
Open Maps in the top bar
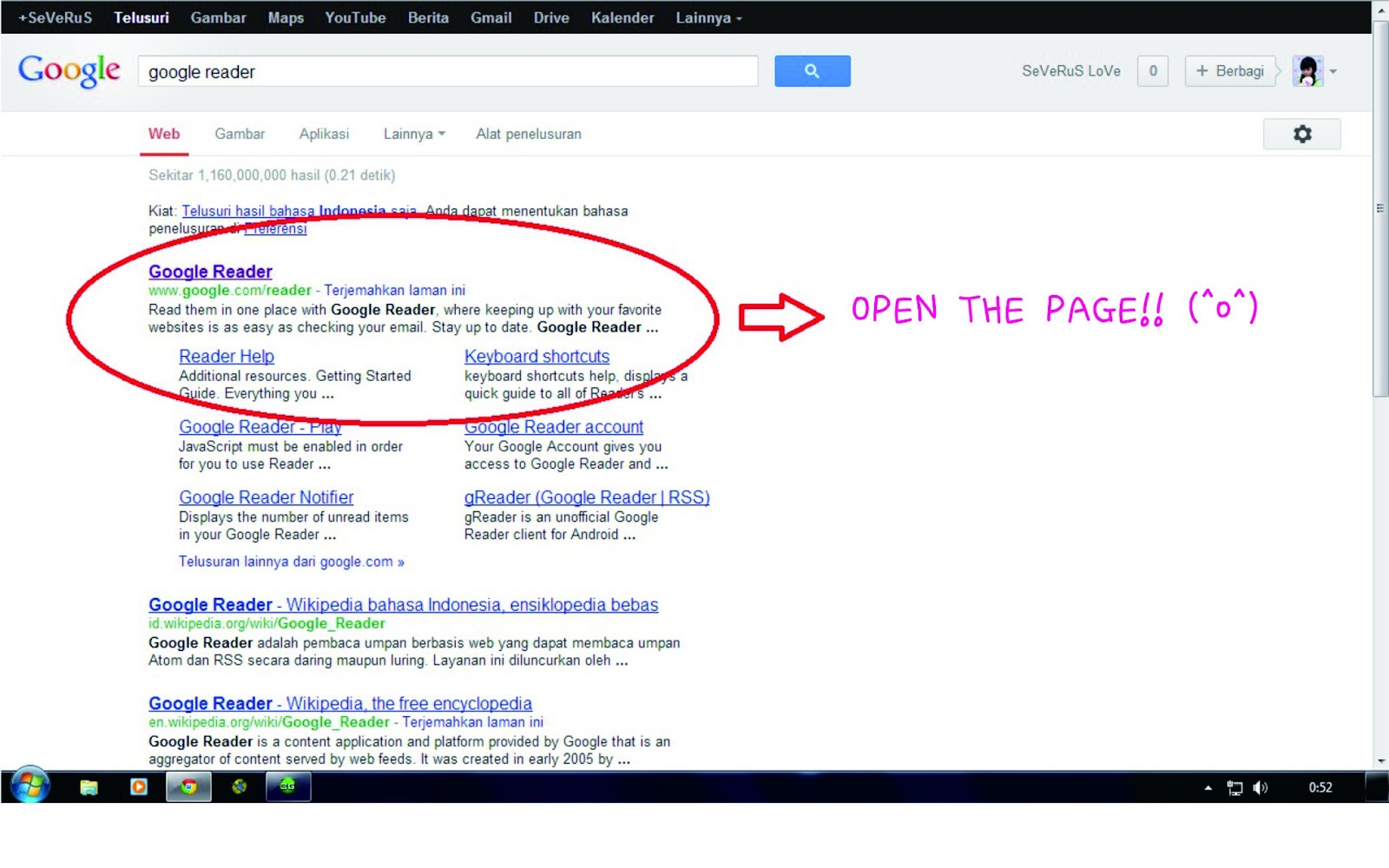(286, 17)
